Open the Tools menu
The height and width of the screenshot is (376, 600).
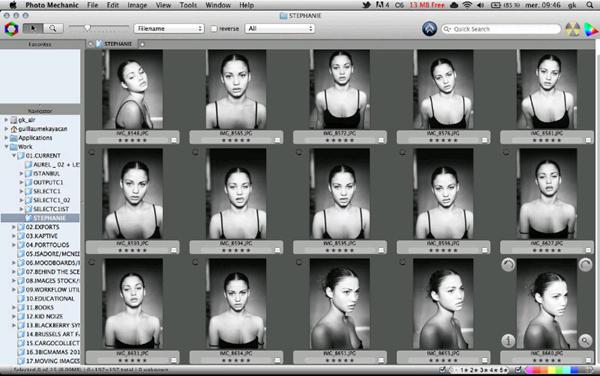point(188,5)
